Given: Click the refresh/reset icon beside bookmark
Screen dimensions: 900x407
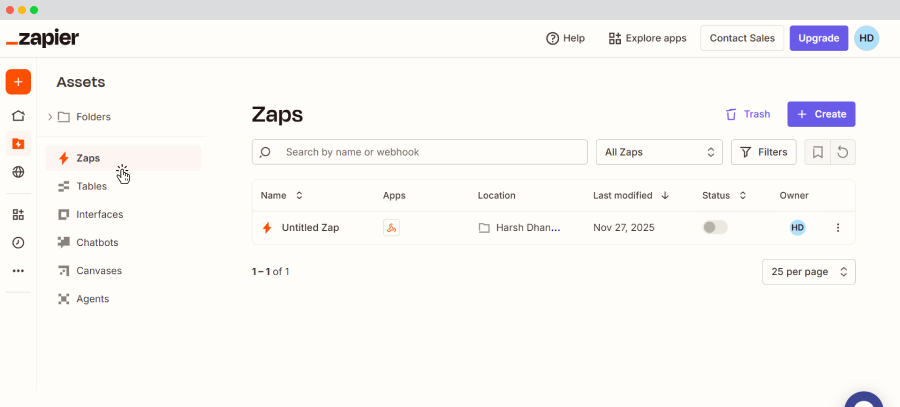Looking at the screenshot, I should [843, 152].
